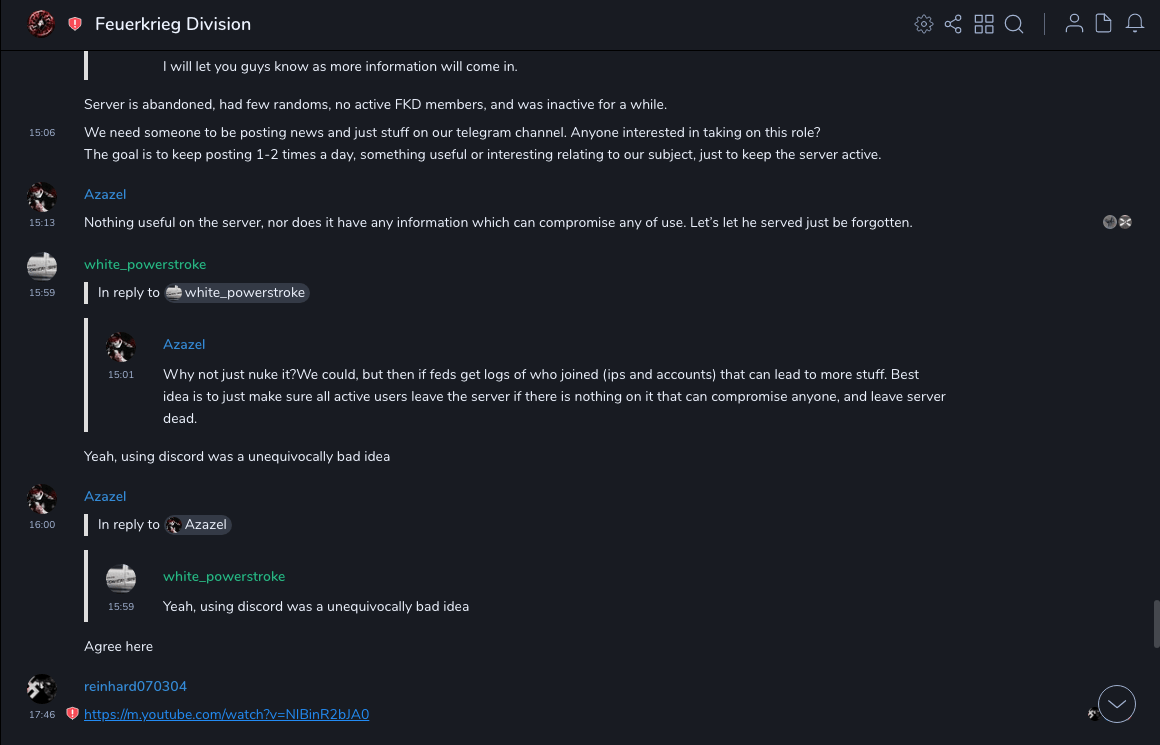Viewport: 1160px width, 745px height.
Task: Click the white_powerstroke reply-to pill
Action: click(x=237, y=293)
